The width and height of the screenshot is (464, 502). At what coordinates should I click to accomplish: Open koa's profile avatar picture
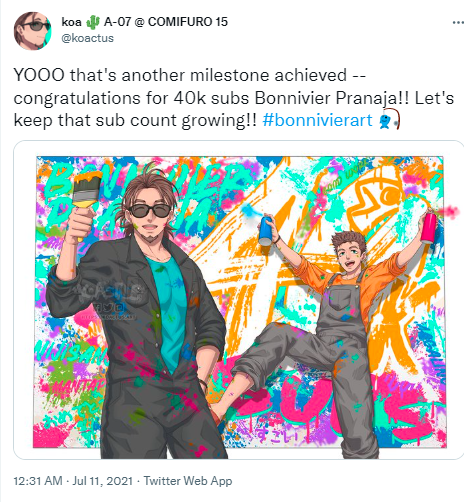[33, 31]
